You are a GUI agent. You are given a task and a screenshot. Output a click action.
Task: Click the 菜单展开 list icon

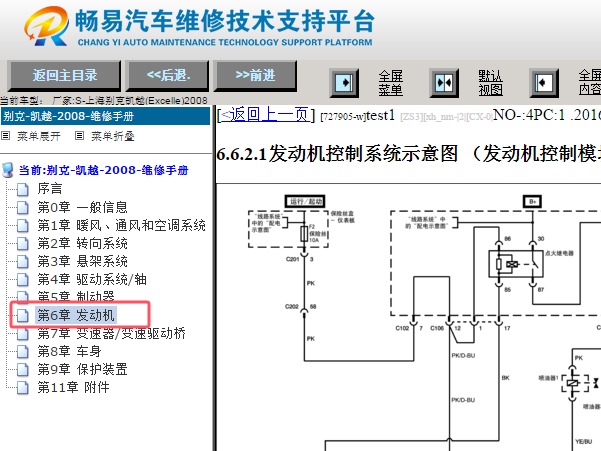pyautogui.click(x=5, y=136)
